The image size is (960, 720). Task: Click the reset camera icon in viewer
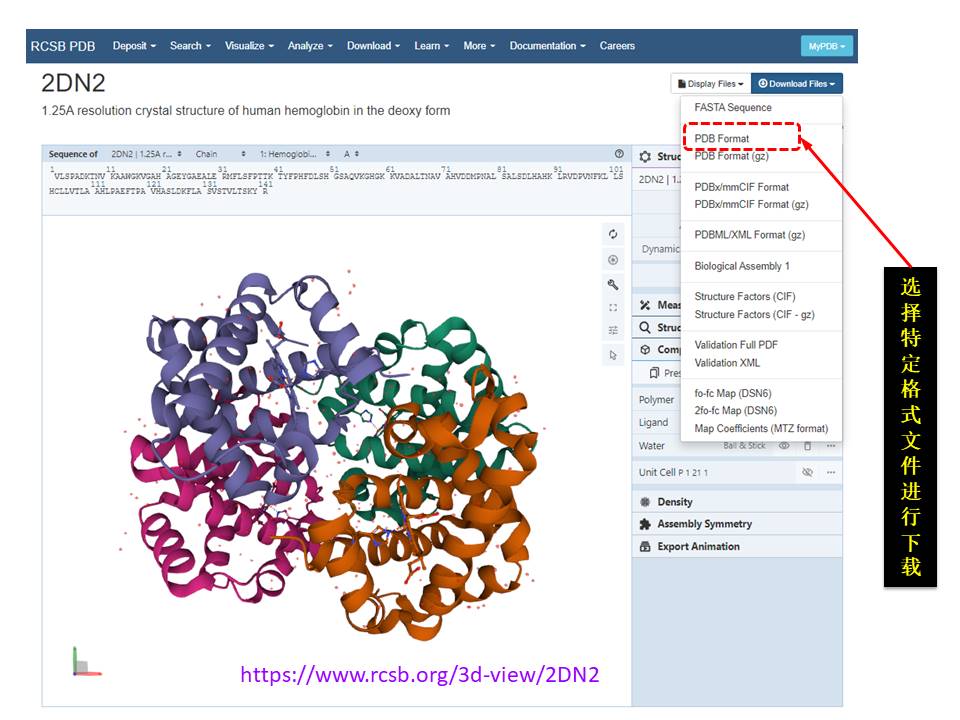(613, 235)
